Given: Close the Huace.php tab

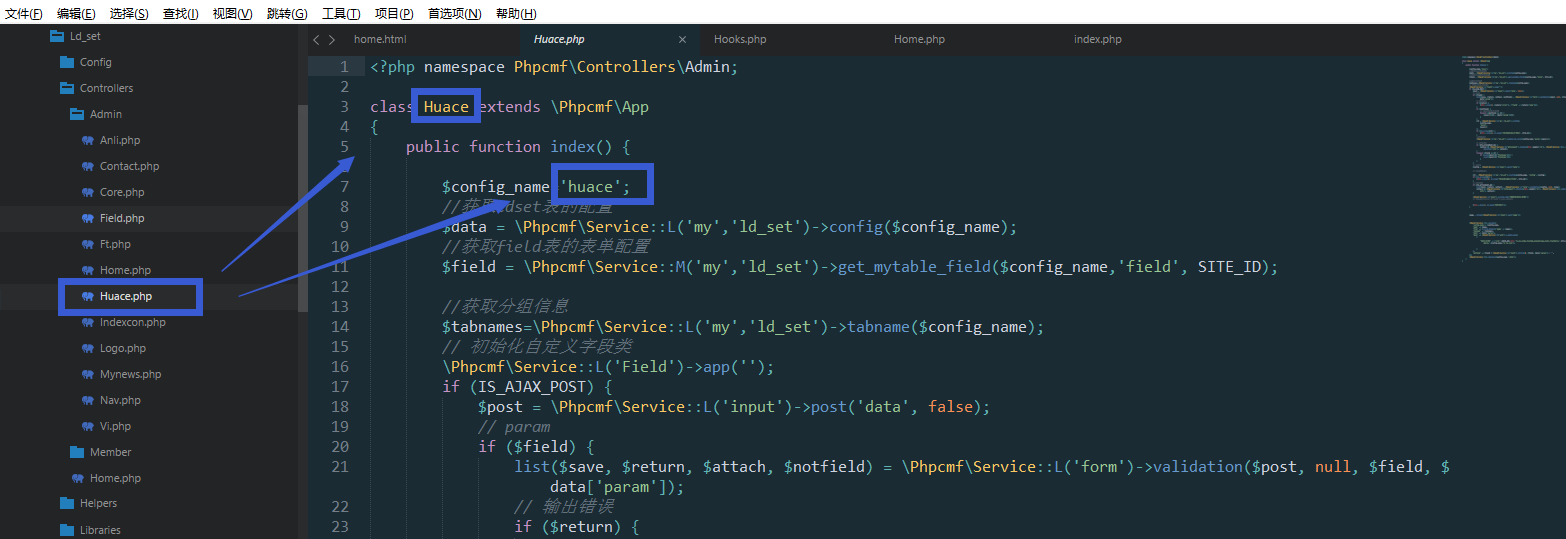Looking at the screenshot, I should [683, 40].
